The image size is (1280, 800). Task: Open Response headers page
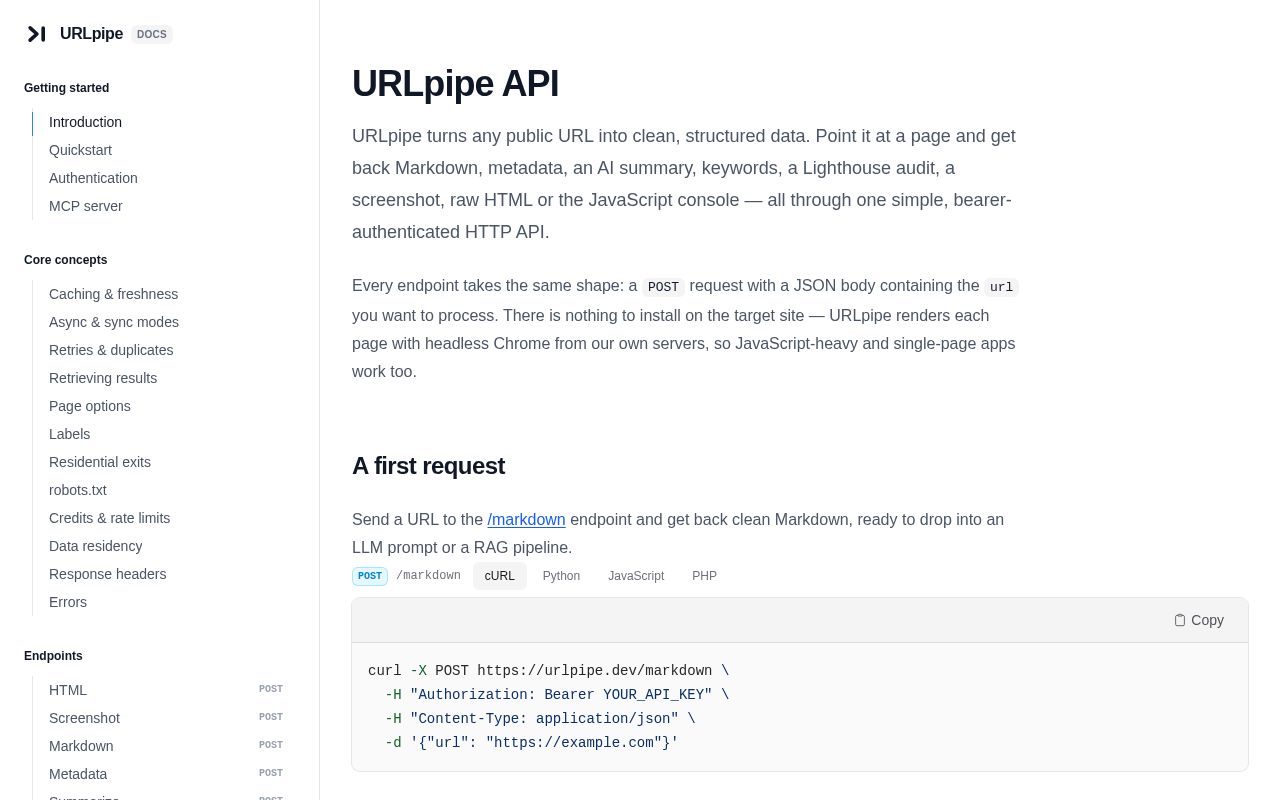(x=107, y=574)
